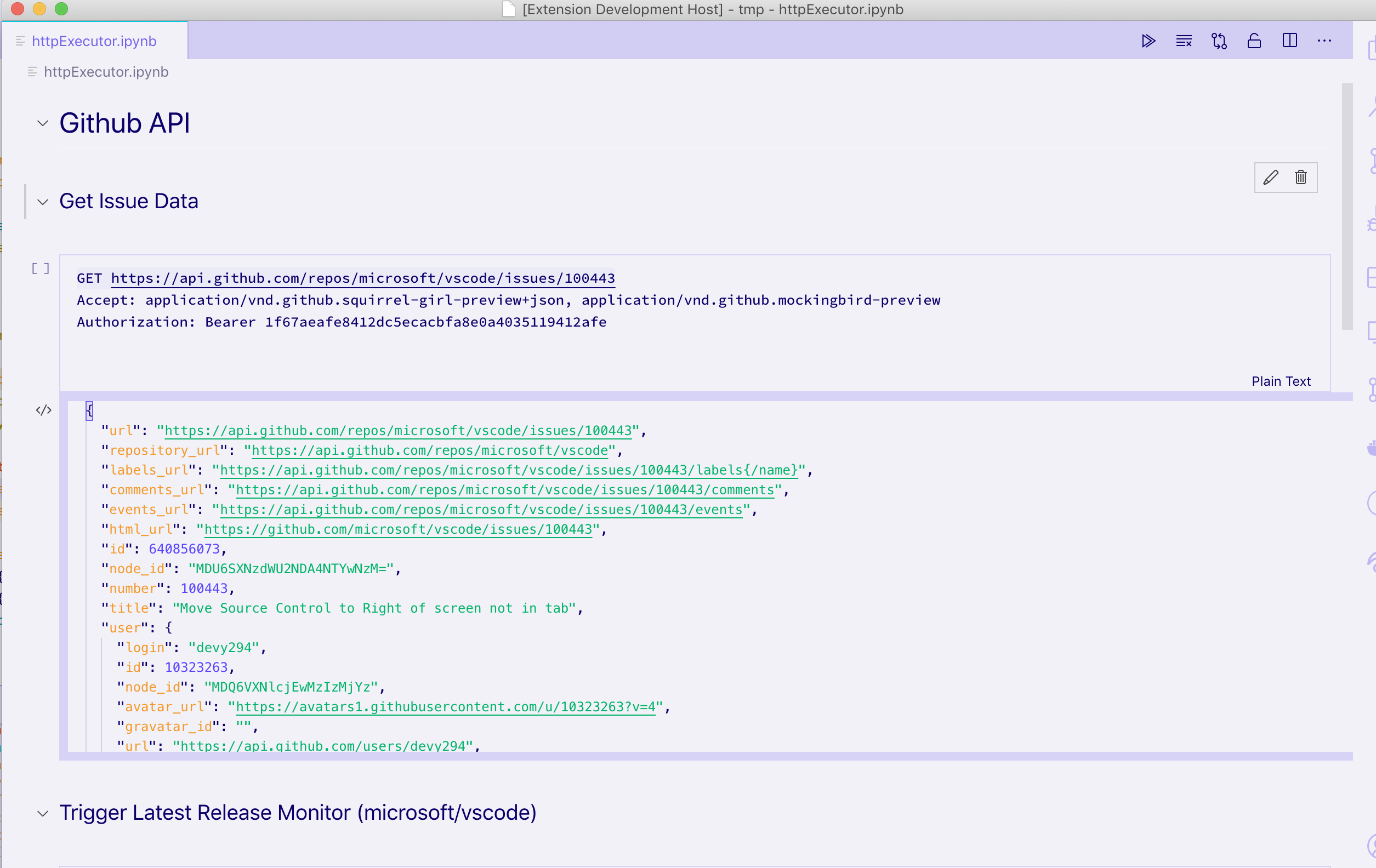The image size is (1376, 868).
Task: Clear all cell outputs
Action: (x=1184, y=41)
